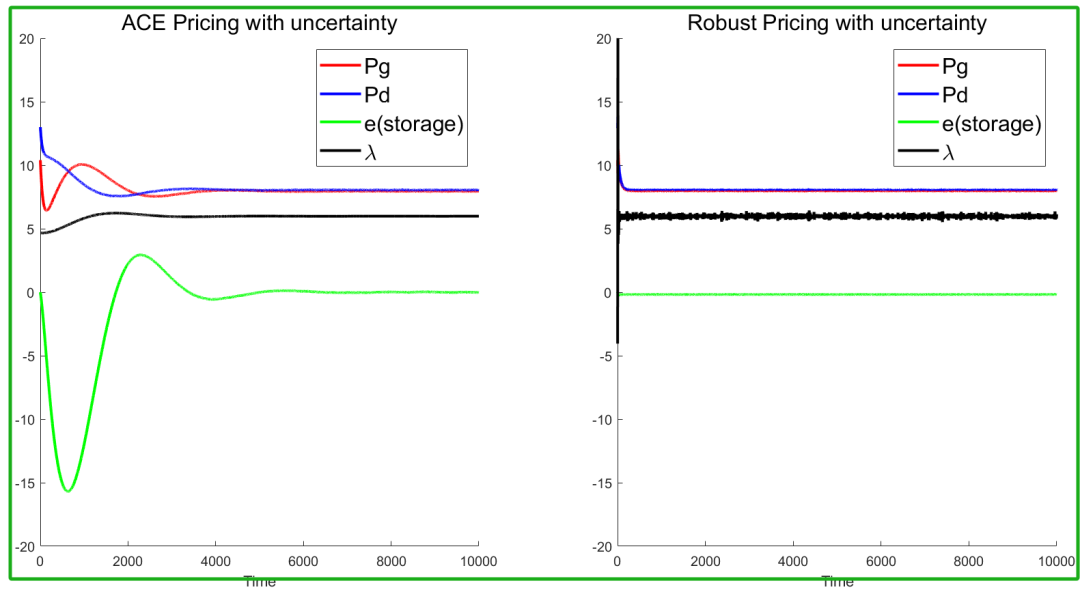Click x-axis tick 4000 on Robust plot
The height and width of the screenshot is (594, 1080).
point(793,562)
